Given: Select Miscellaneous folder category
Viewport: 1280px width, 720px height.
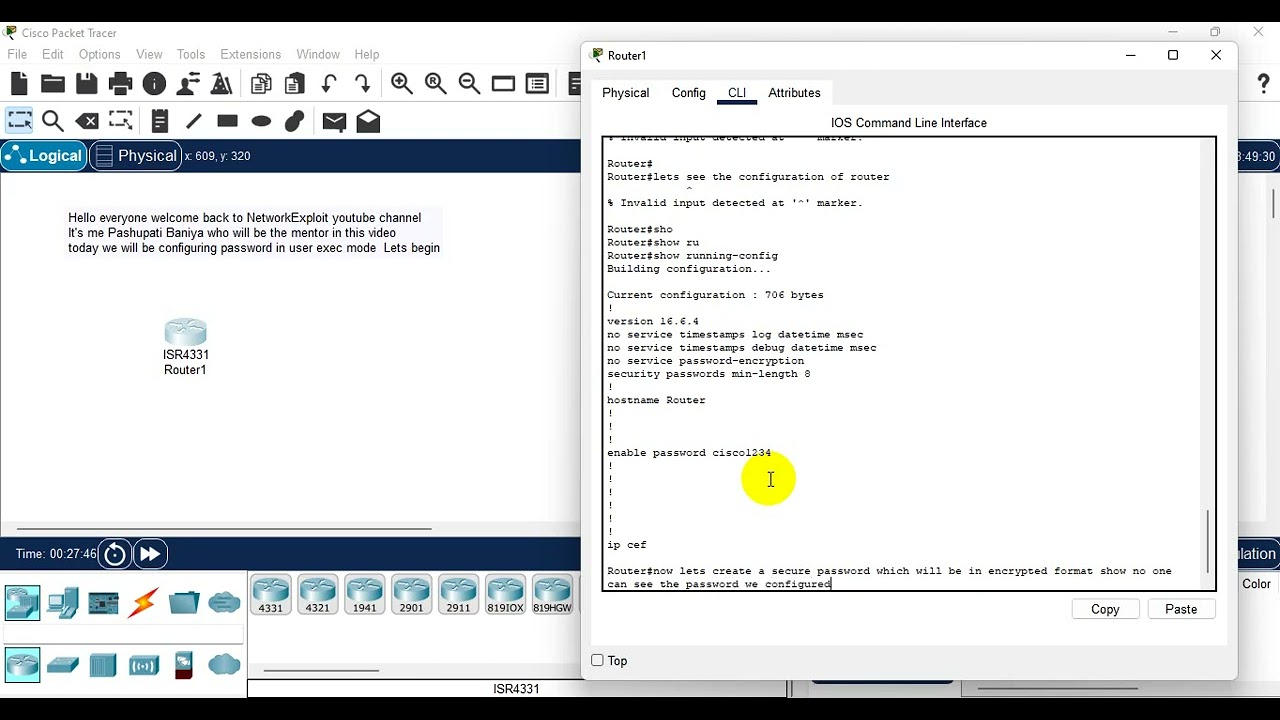Looking at the screenshot, I should pyautogui.click(x=184, y=603).
